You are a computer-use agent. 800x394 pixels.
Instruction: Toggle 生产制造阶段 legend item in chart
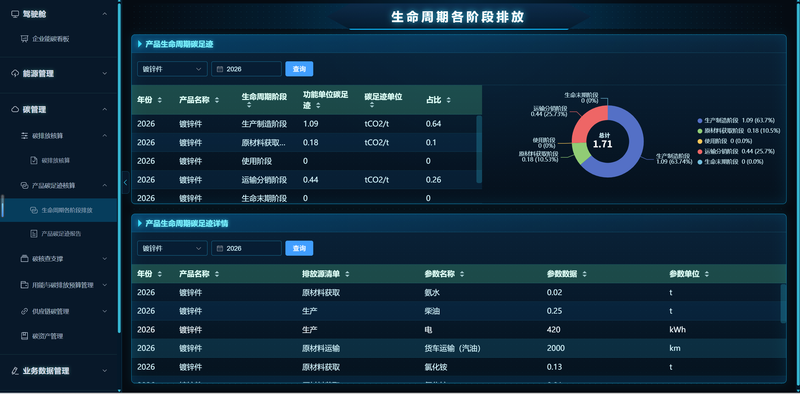pyautogui.click(x=736, y=120)
